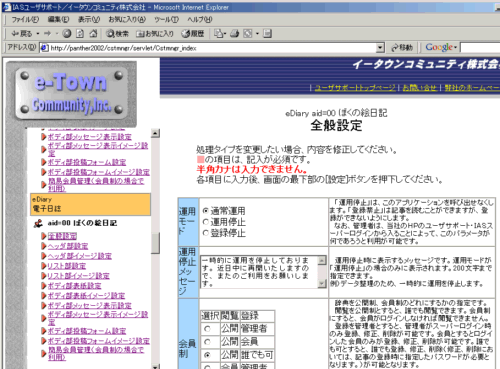Select the 登録停止 radio button

(206, 233)
